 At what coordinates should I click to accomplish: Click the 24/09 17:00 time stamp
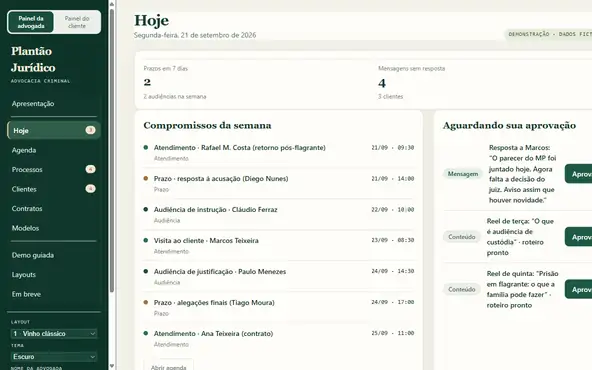(x=393, y=302)
